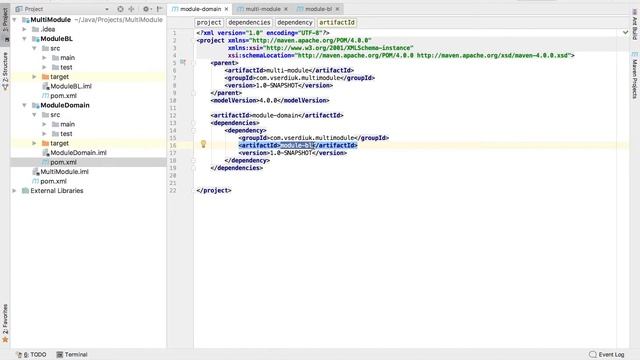Open the TODO tool window
The height and width of the screenshot is (360, 640).
[x=32, y=354]
